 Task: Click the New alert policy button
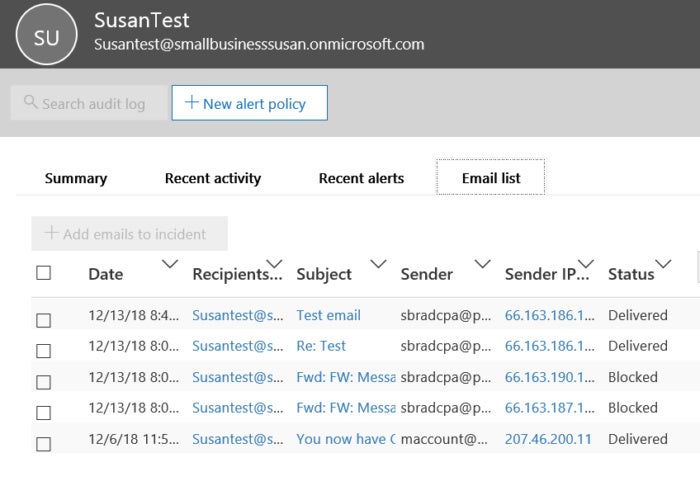click(x=250, y=103)
